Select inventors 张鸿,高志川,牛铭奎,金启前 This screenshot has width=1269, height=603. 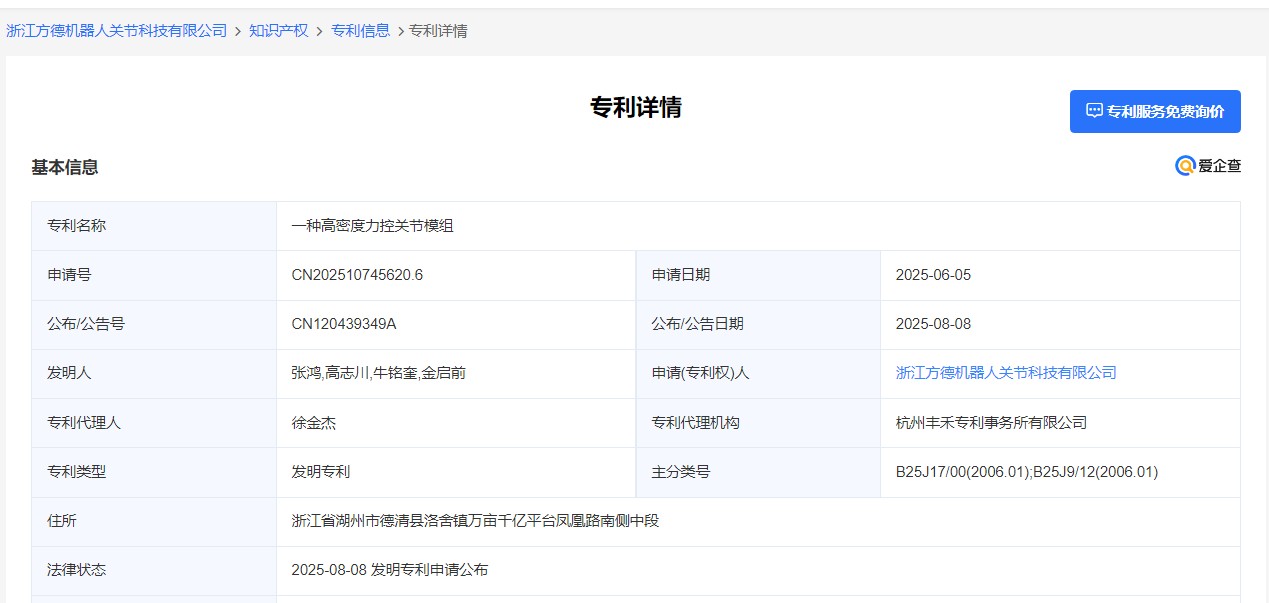point(378,373)
